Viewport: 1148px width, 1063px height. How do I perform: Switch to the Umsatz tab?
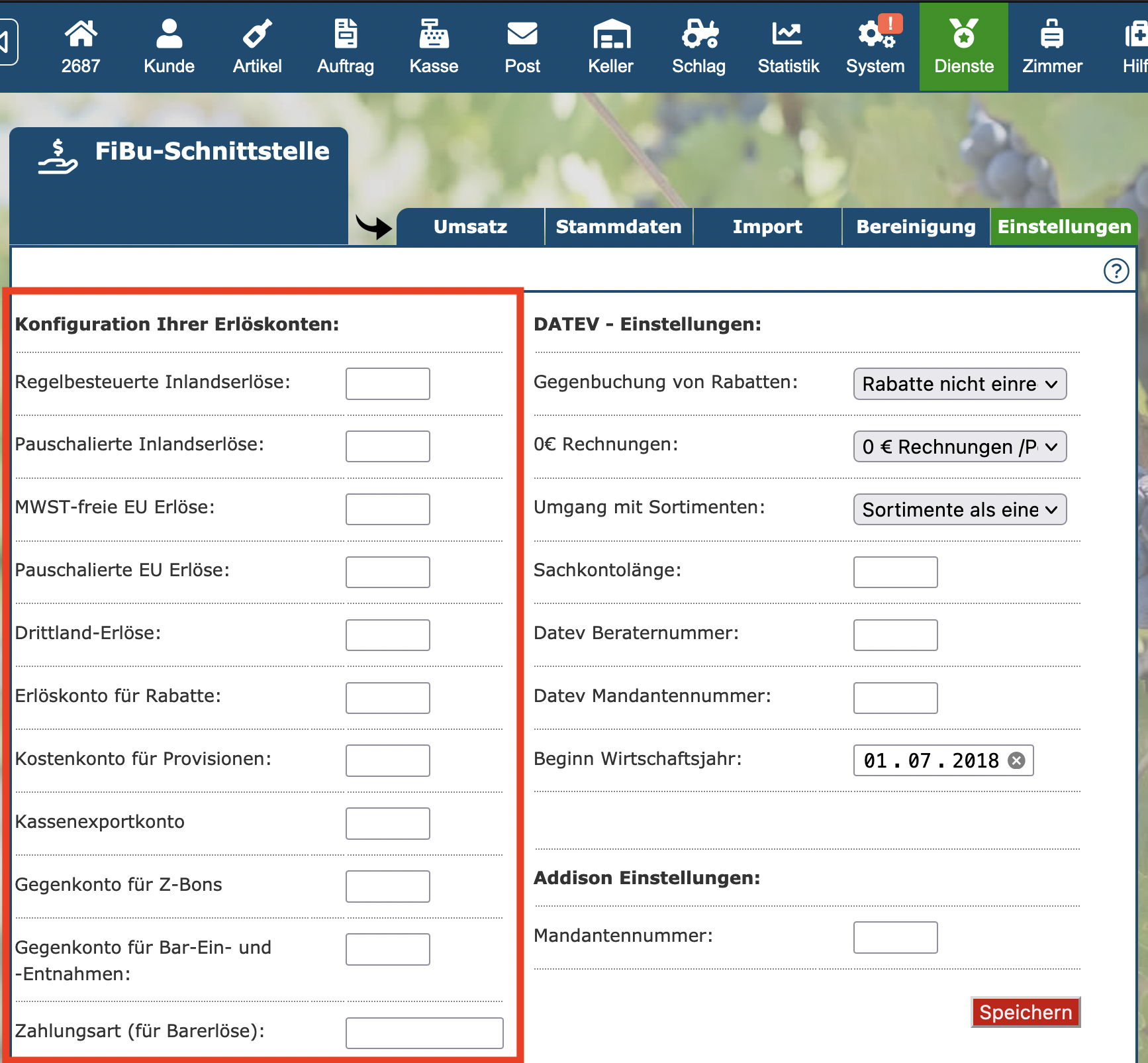click(x=470, y=227)
